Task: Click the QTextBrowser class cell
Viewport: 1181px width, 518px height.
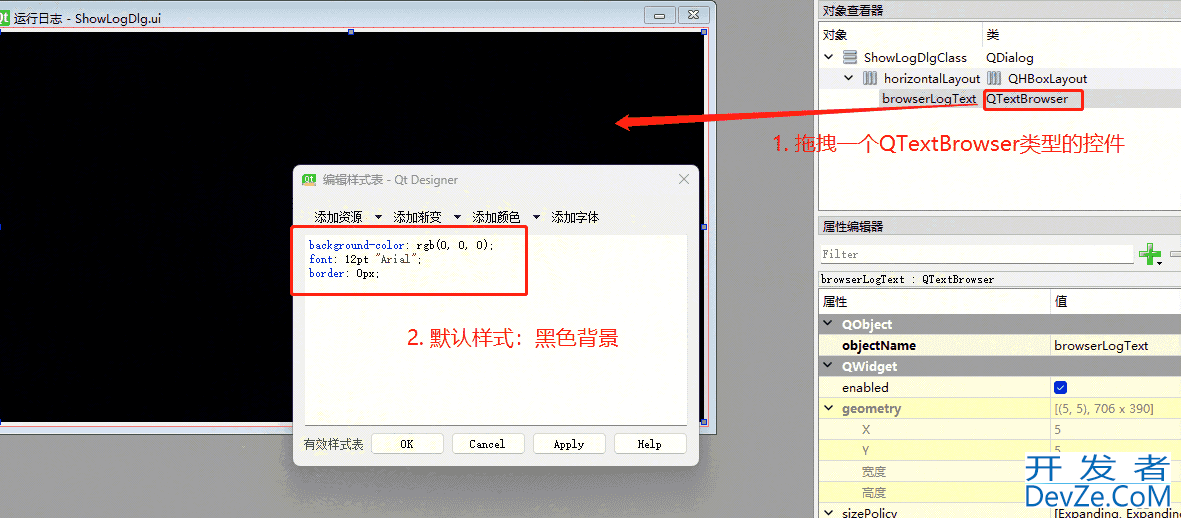Action: click(x=1027, y=99)
